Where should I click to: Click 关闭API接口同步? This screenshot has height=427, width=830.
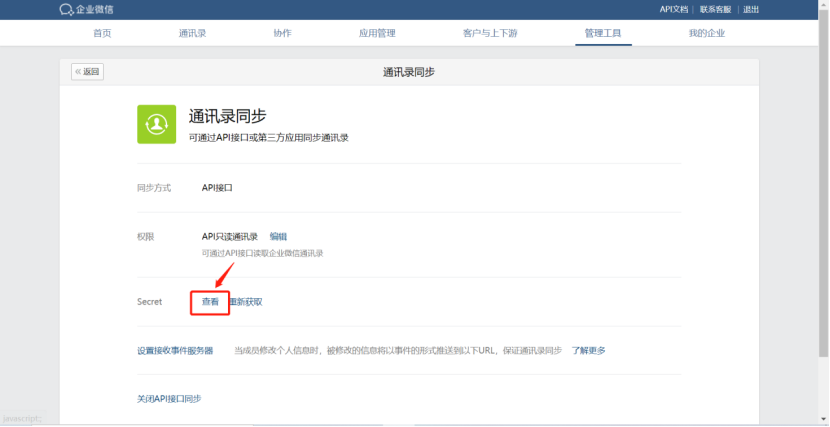point(169,398)
